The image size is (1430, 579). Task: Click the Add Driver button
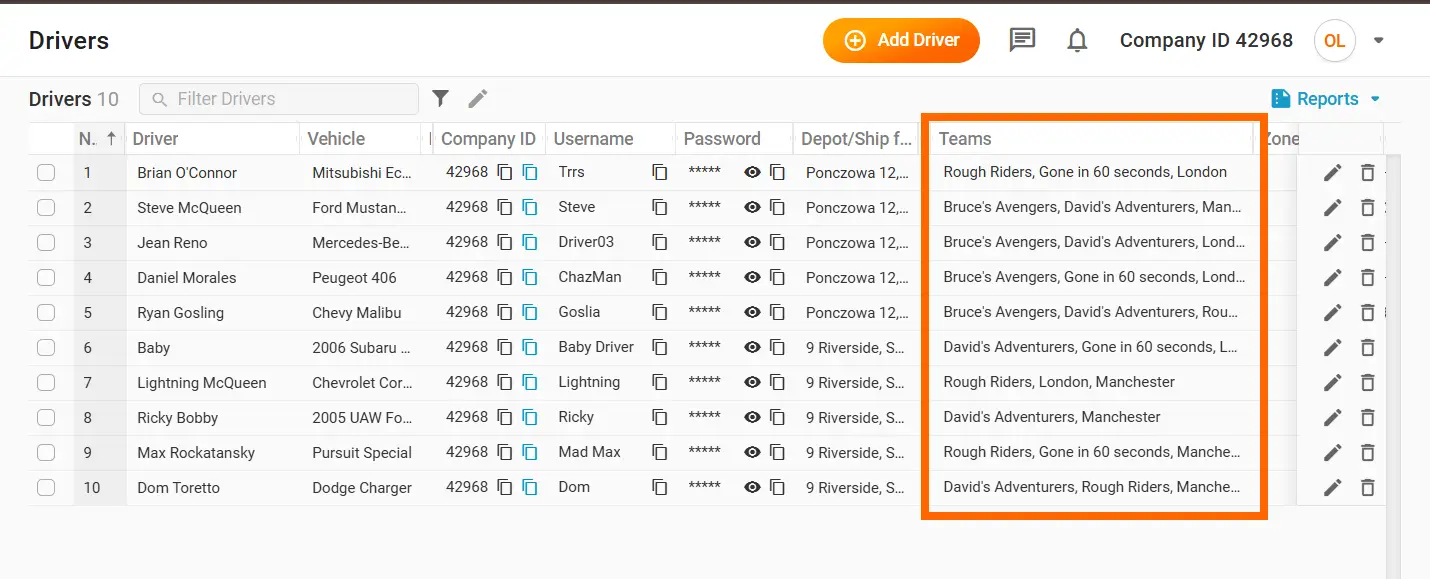[901, 40]
